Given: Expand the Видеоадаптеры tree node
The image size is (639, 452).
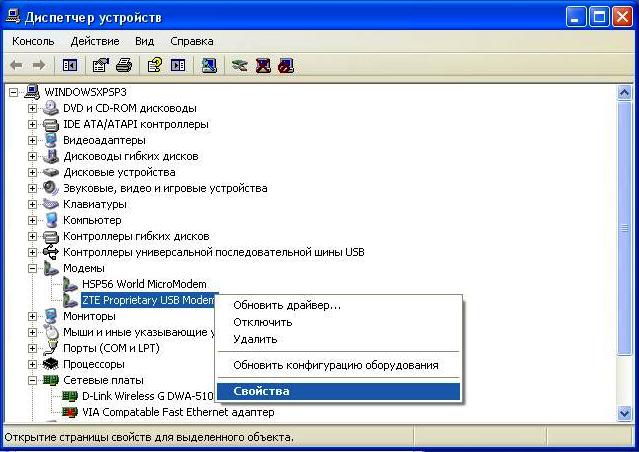Looking at the screenshot, I should point(33,140).
